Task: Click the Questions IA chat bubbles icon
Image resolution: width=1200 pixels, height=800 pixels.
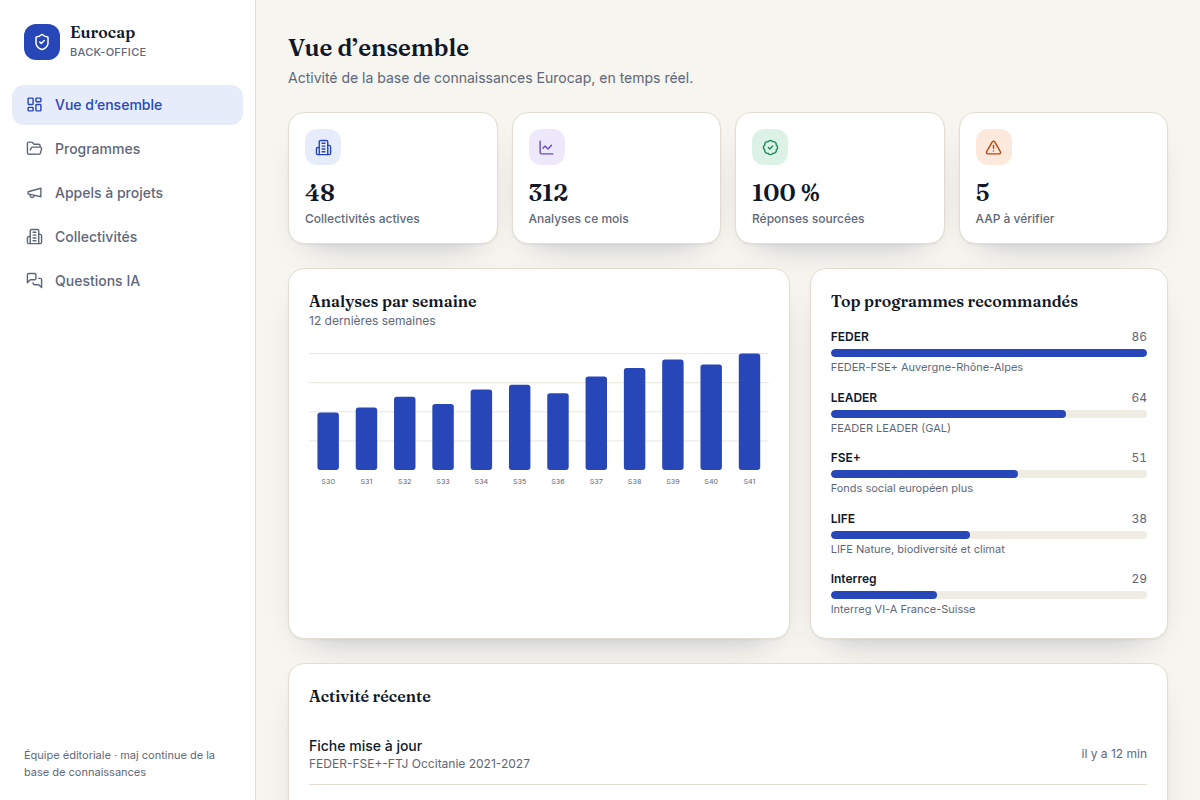Action: tap(35, 281)
